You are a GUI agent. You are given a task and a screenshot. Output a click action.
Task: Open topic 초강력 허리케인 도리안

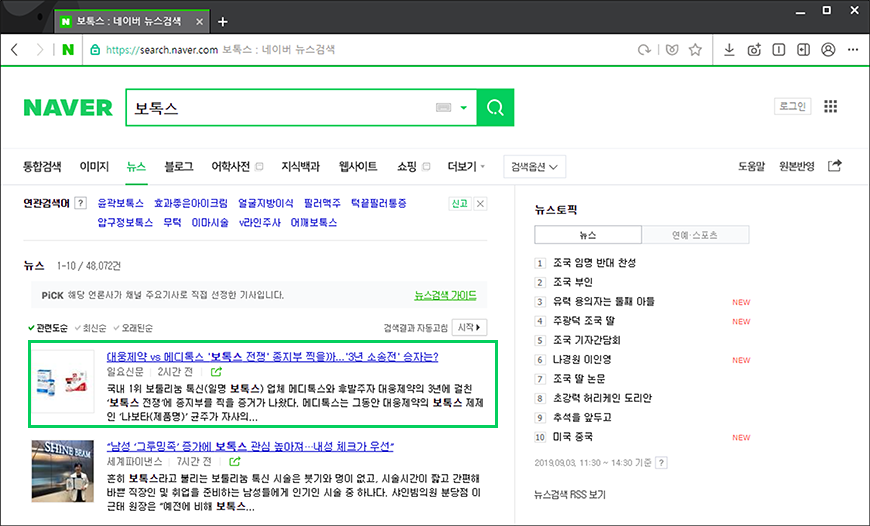[602, 398]
